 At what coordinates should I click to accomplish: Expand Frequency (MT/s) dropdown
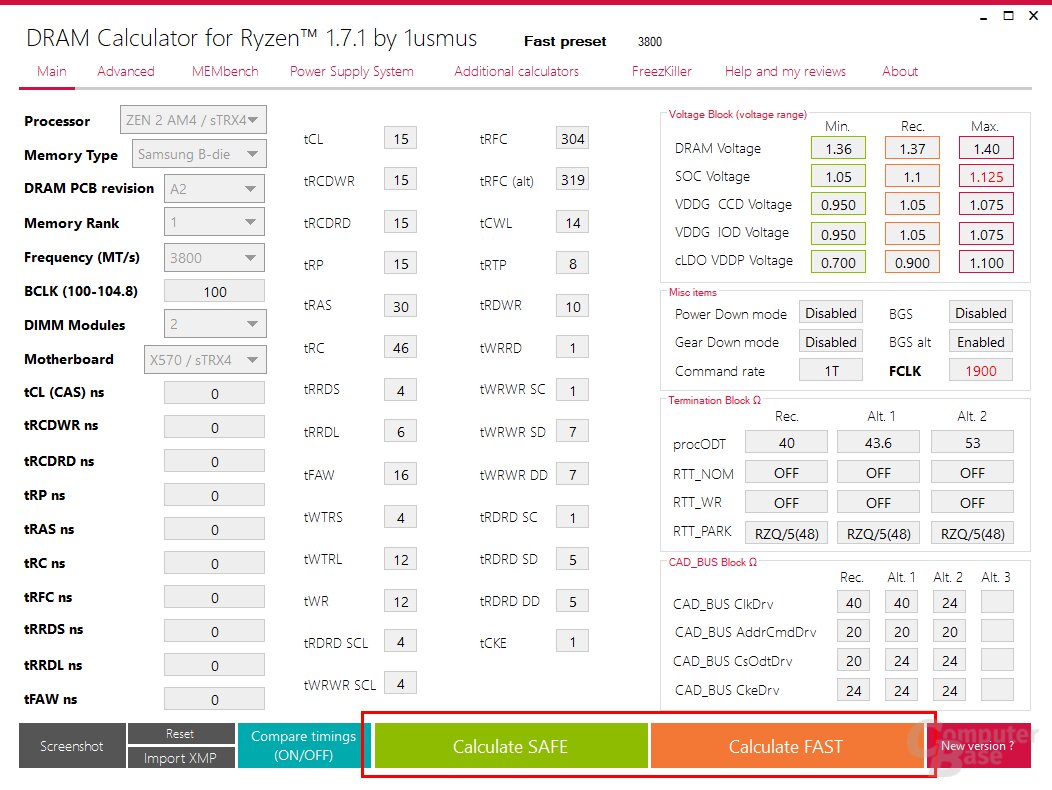pyautogui.click(x=215, y=258)
